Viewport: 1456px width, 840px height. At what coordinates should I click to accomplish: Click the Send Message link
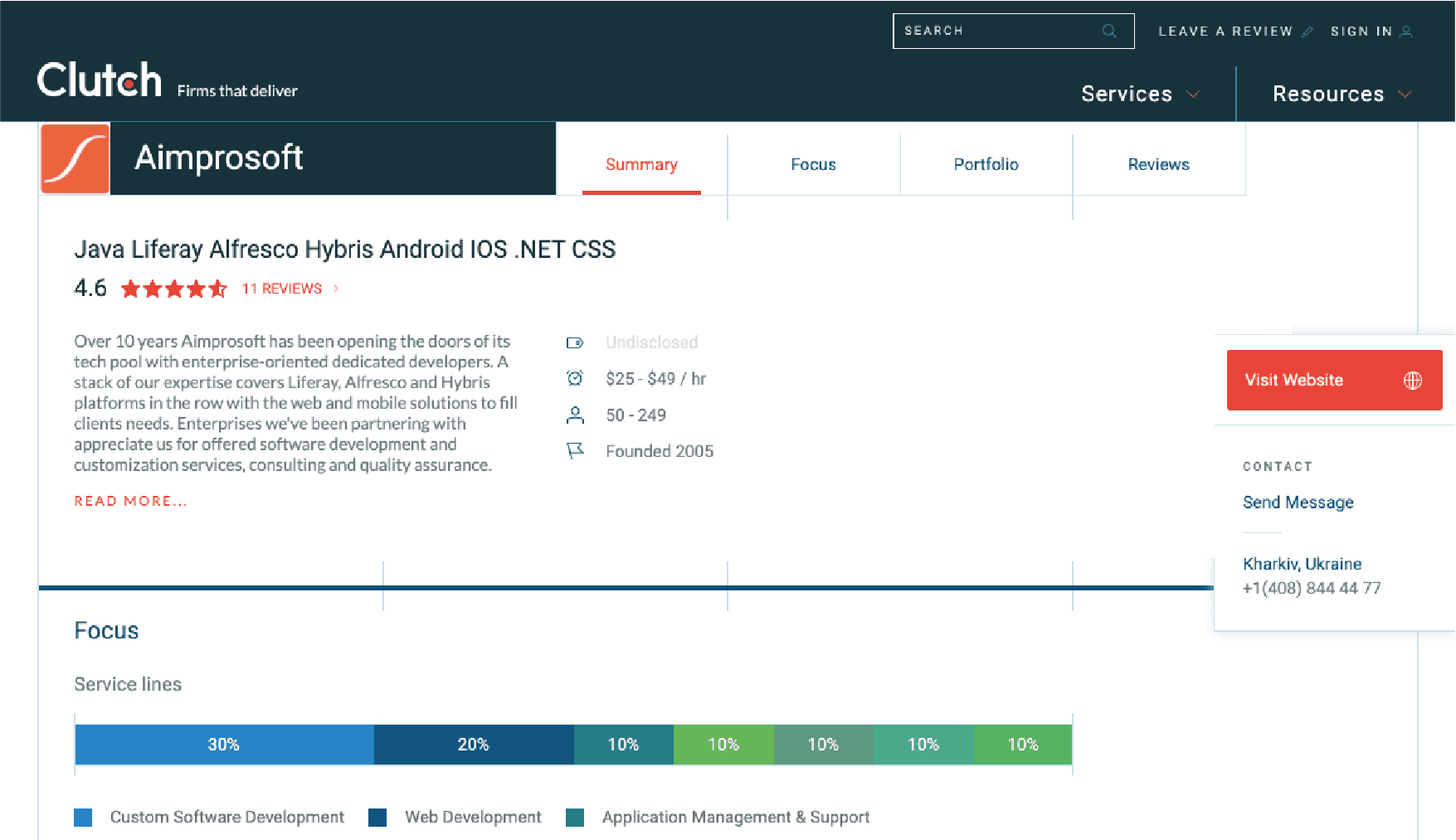[x=1298, y=503]
